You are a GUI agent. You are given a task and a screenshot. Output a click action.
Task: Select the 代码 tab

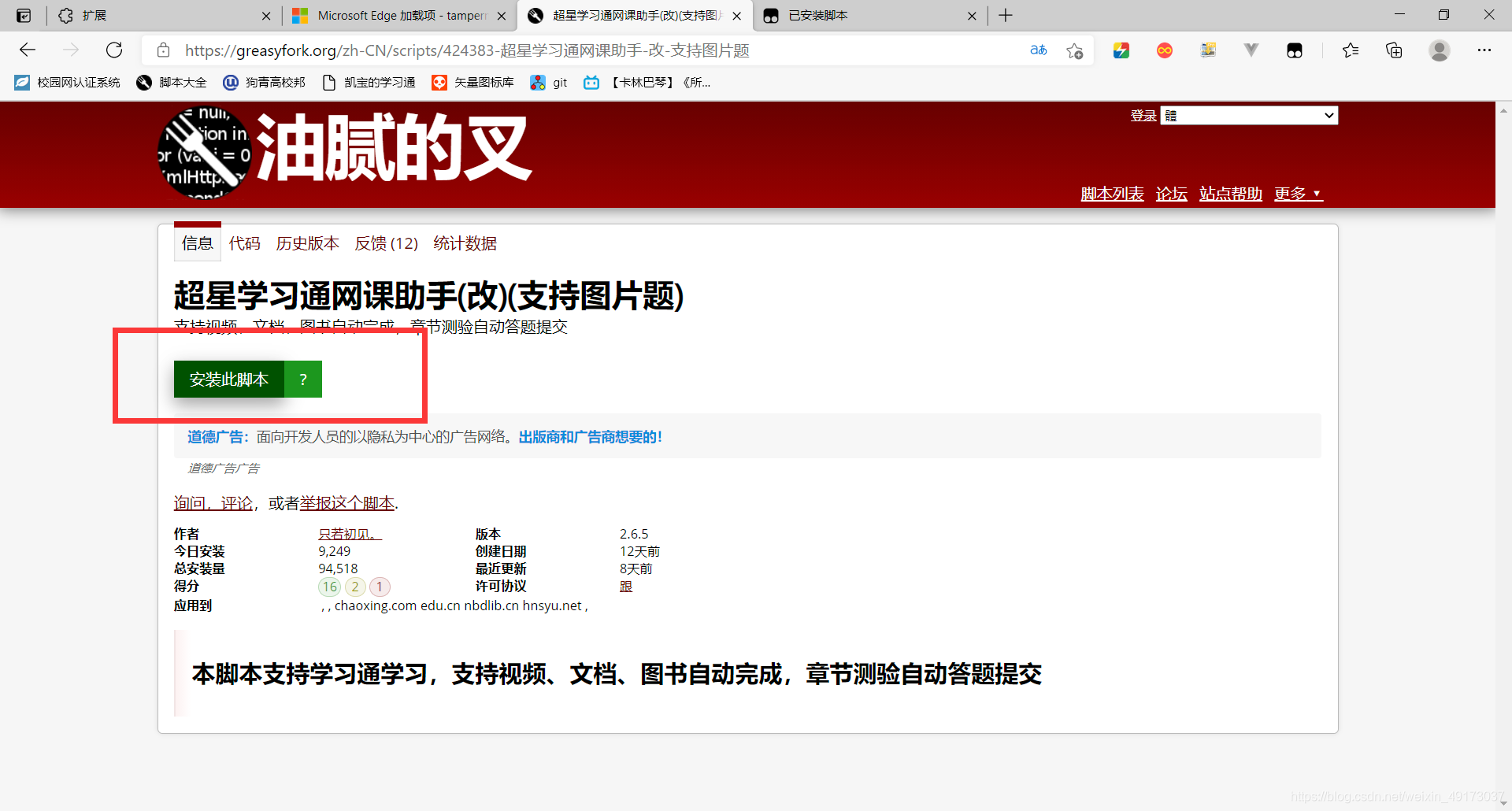[245, 243]
